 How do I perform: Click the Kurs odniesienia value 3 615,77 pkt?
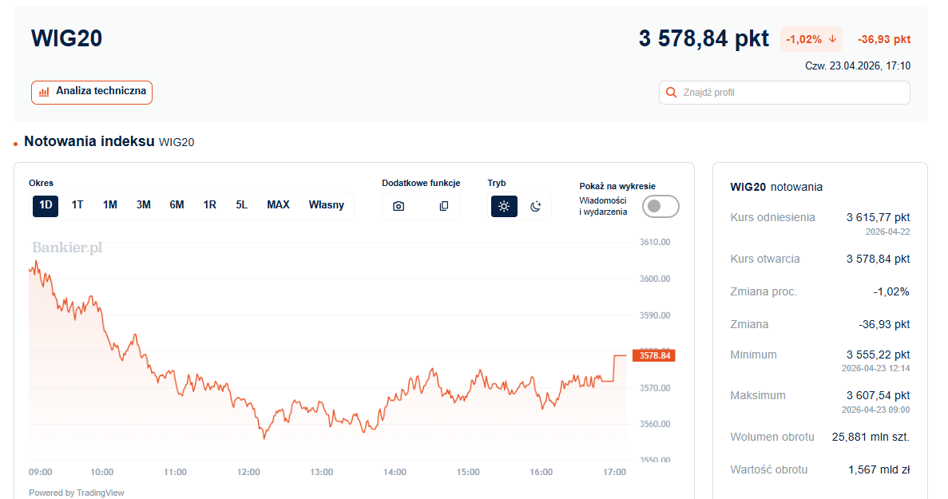(x=878, y=217)
